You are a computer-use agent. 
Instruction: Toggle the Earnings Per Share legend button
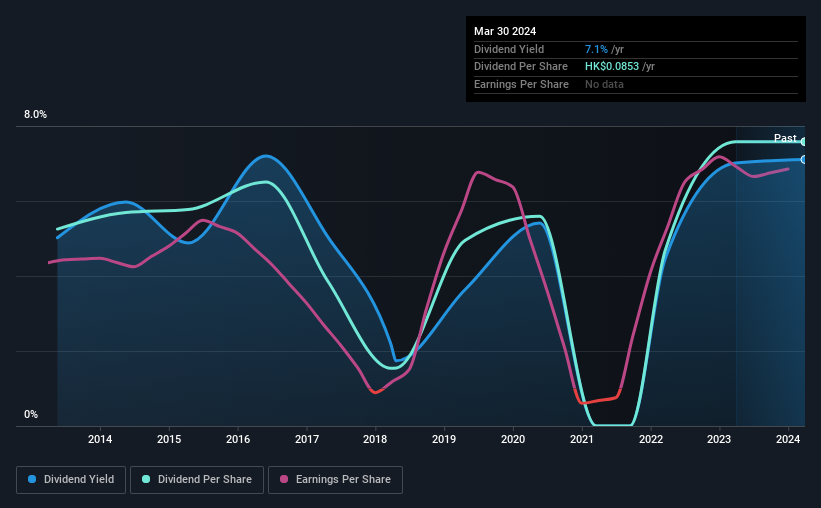coord(335,480)
